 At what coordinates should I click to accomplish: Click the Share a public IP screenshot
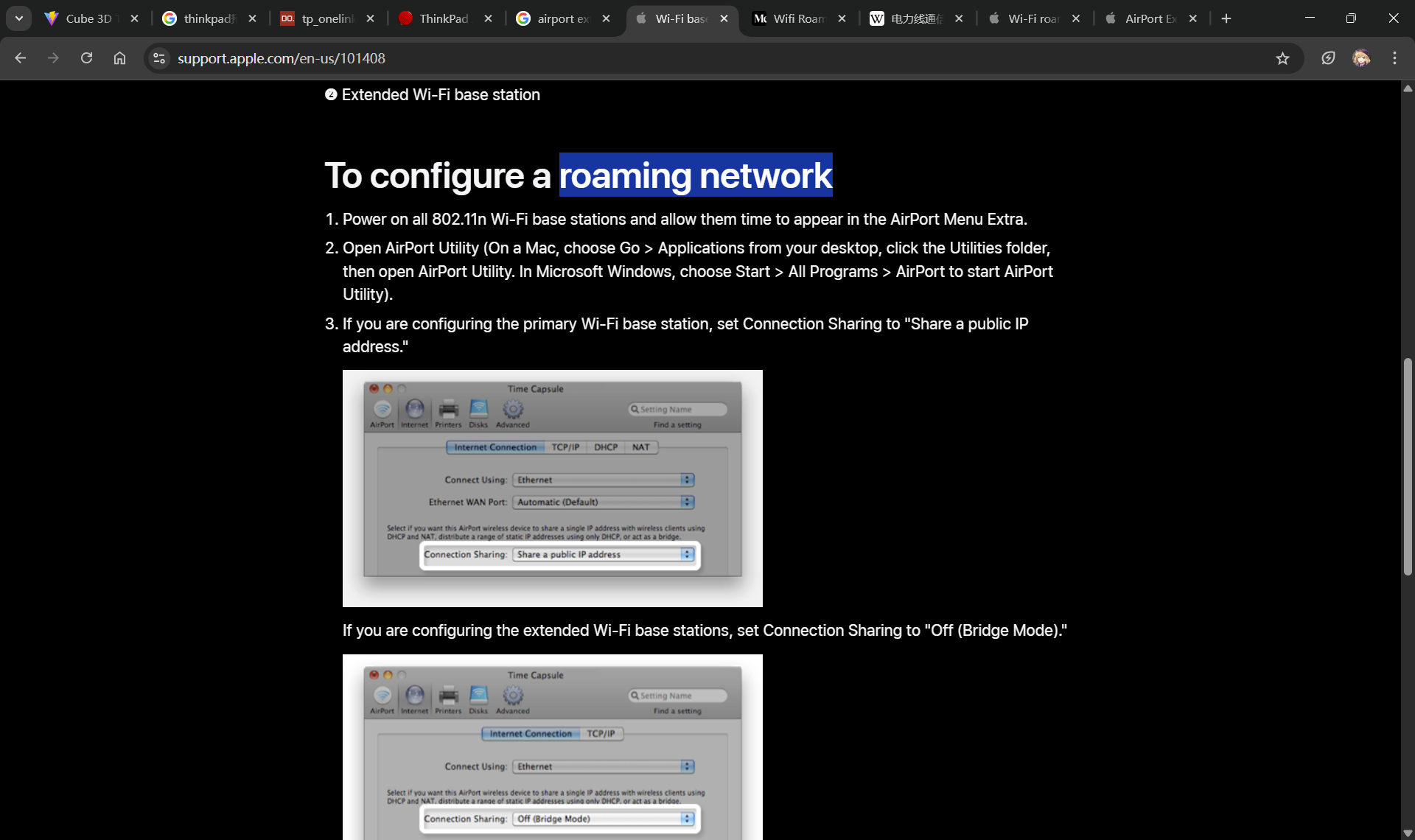pyautogui.click(x=552, y=488)
